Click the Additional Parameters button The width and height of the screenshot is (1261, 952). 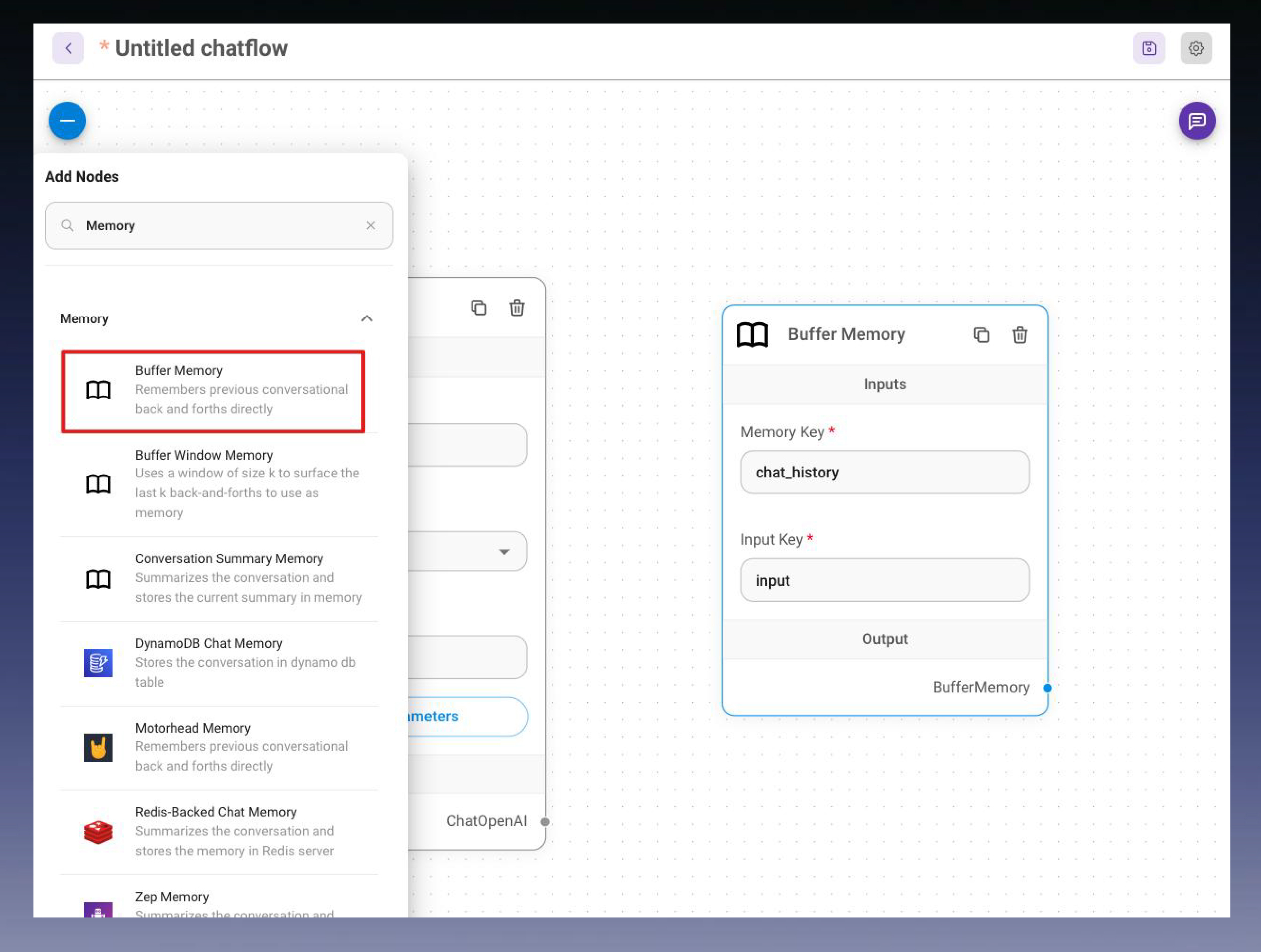coord(468,716)
